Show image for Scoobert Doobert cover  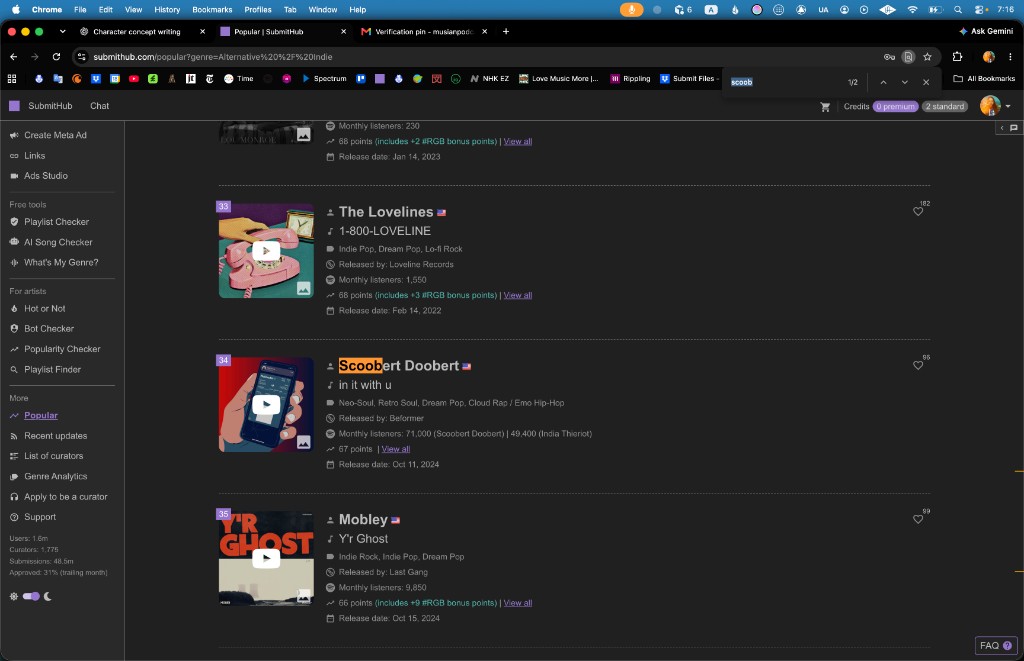304,442
